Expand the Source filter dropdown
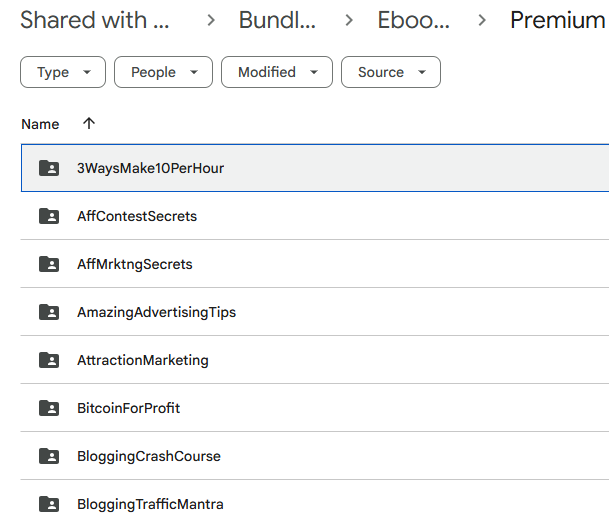 click(391, 72)
